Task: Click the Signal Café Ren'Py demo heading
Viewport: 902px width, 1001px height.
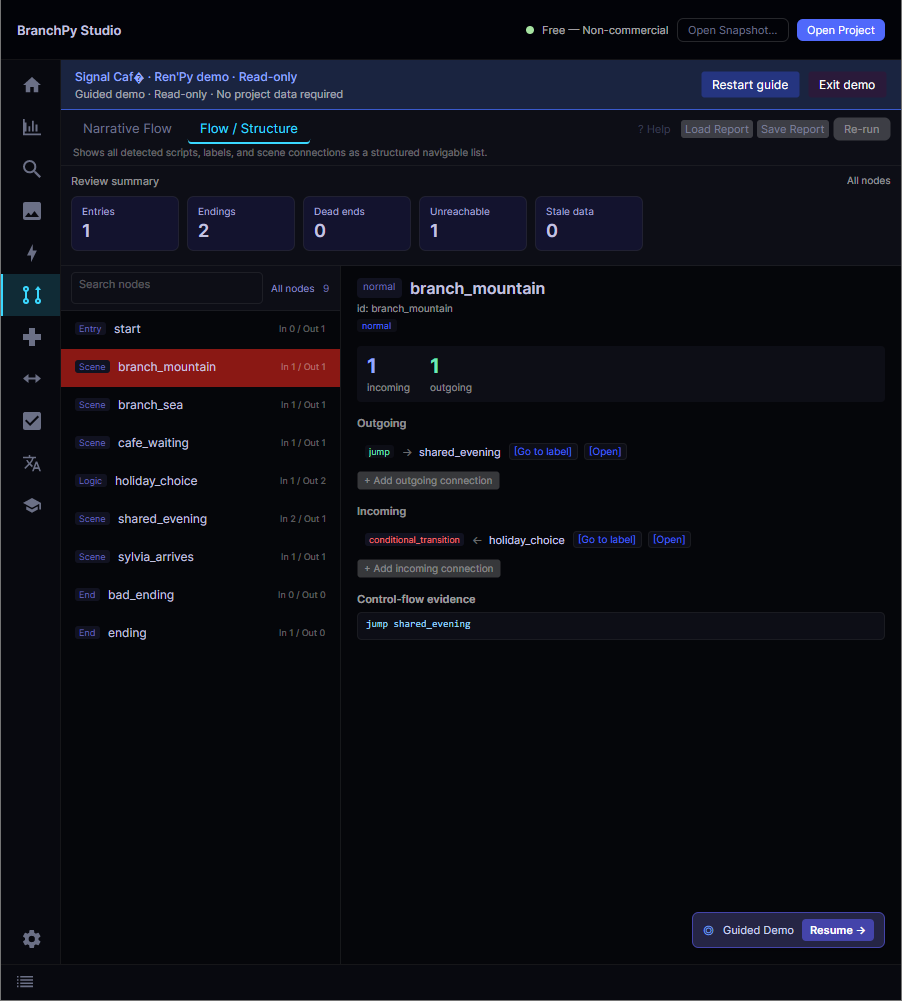Action: pyautogui.click(x=186, y=77)
